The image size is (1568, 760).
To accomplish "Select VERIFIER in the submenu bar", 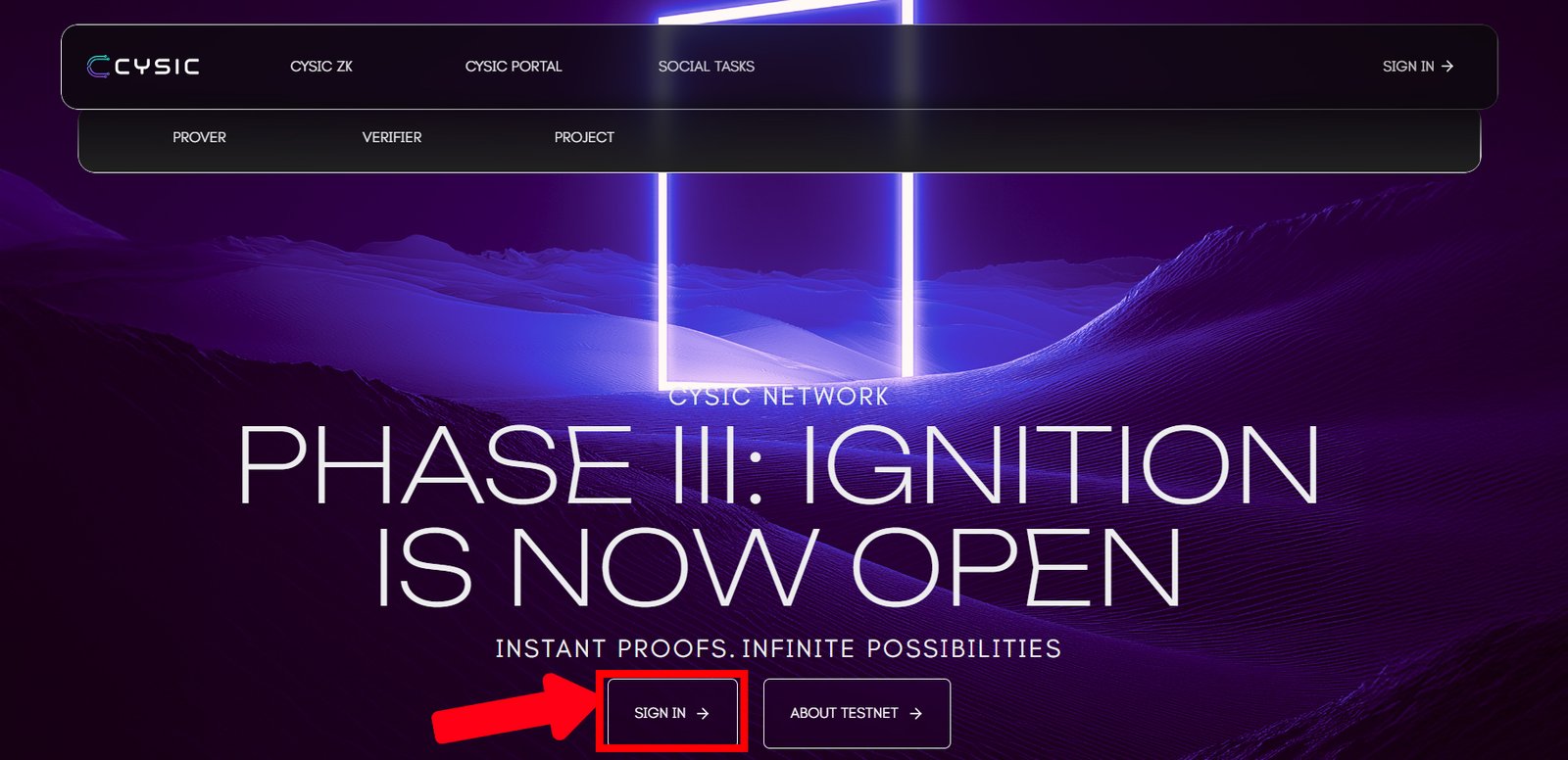I will (x=392, y=137).
